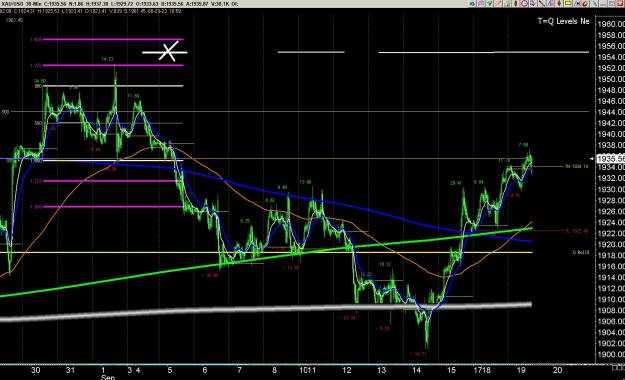This screenshot has height=380, width=625.
Task: Click the green checkmark toolbar icon
Action: pyautogui.click(x=489, y=4)
